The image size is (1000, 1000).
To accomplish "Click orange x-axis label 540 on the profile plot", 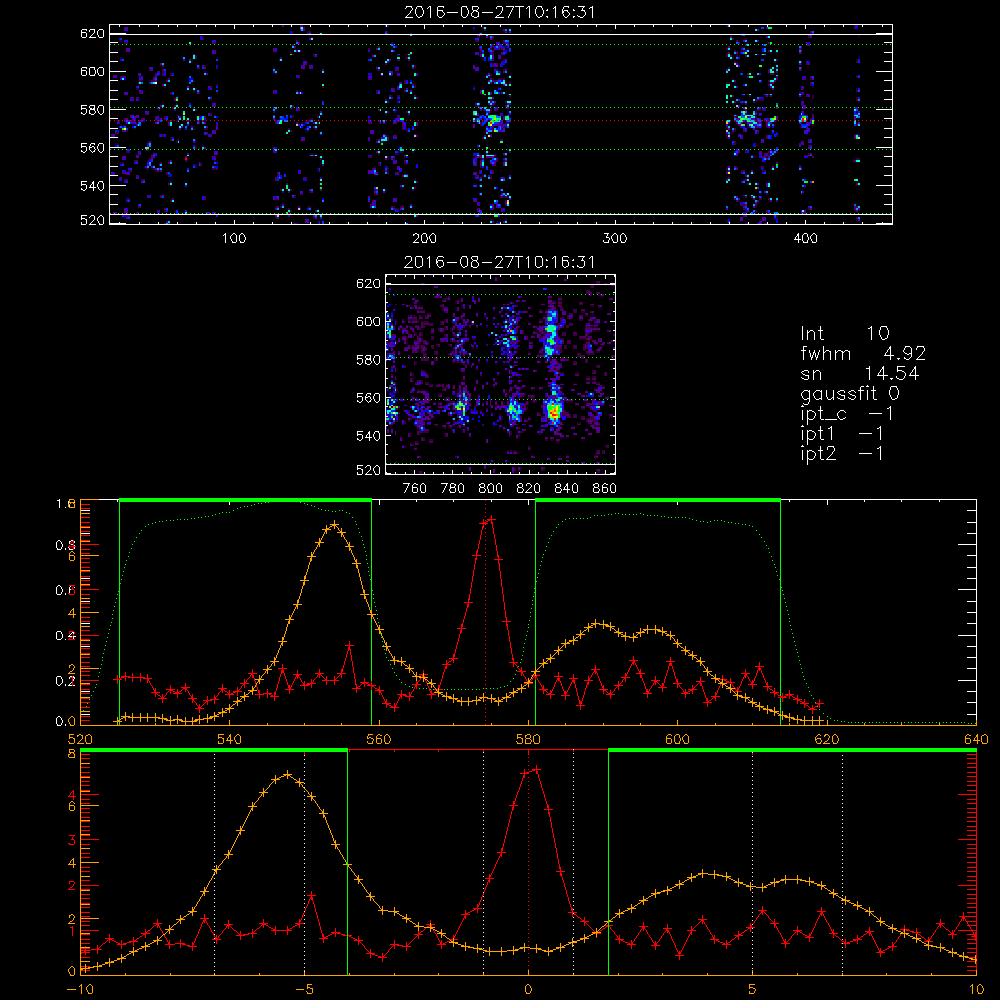I will [230, 739].
